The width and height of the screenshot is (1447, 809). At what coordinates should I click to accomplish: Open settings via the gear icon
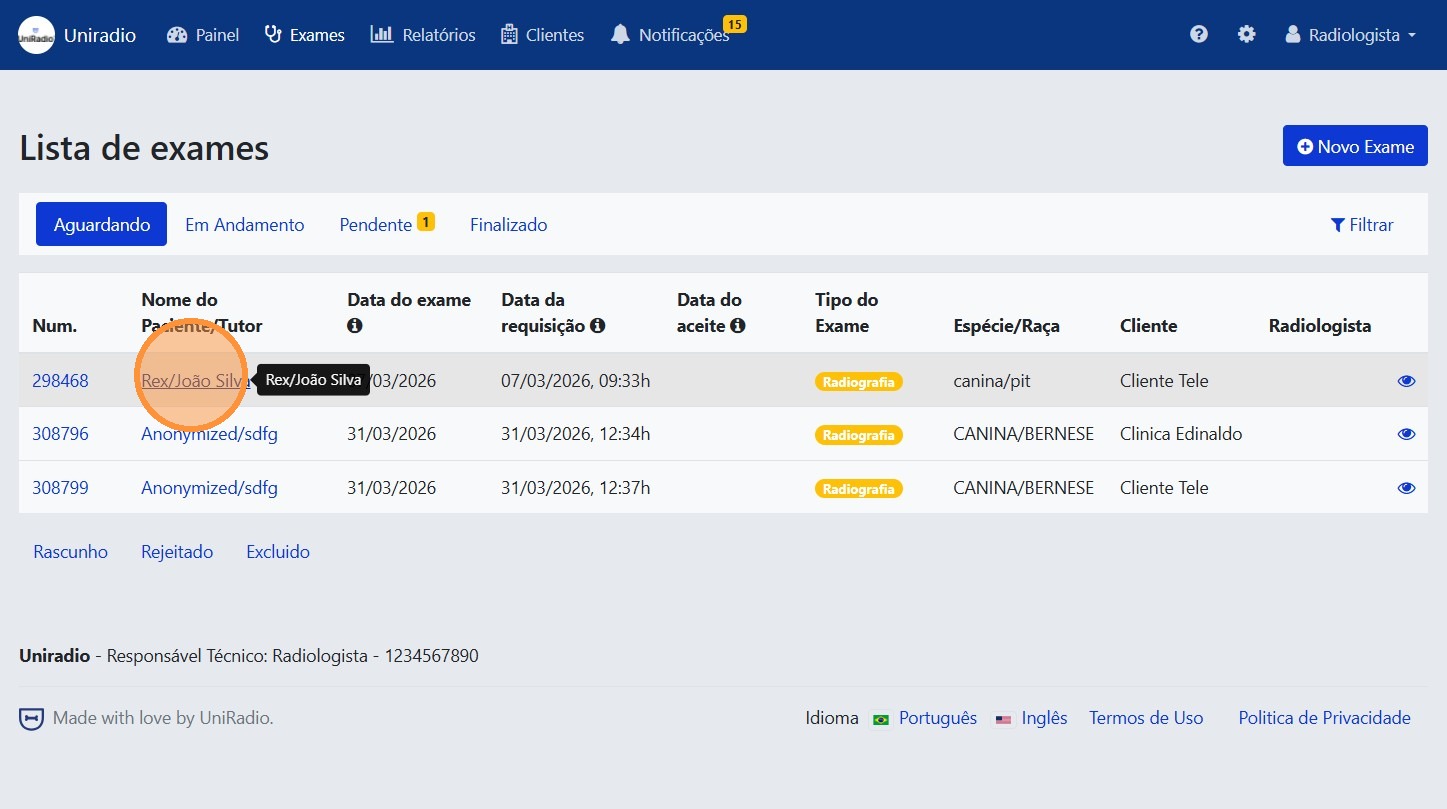tap(1246, 35)
